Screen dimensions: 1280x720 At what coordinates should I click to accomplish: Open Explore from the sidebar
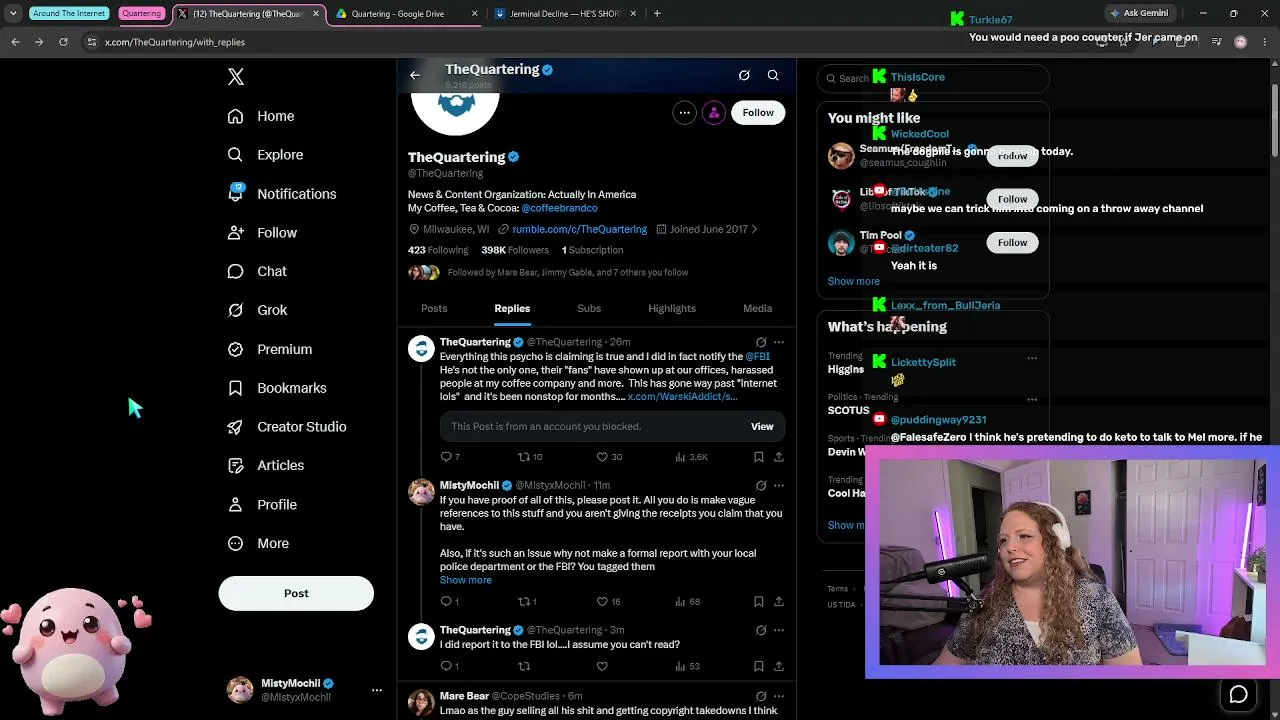[x=265, y=155]
